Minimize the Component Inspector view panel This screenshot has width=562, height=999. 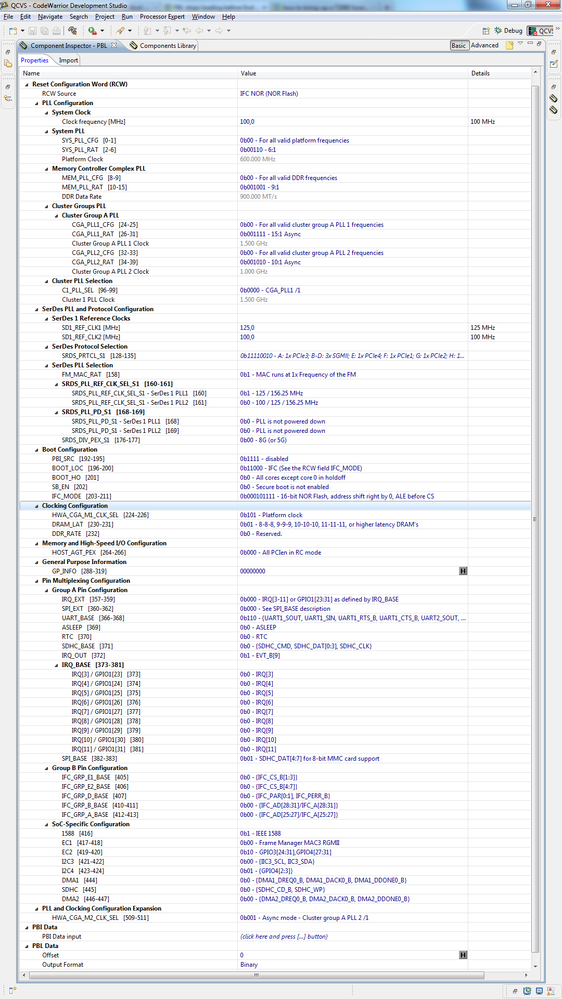coord(530,43)
